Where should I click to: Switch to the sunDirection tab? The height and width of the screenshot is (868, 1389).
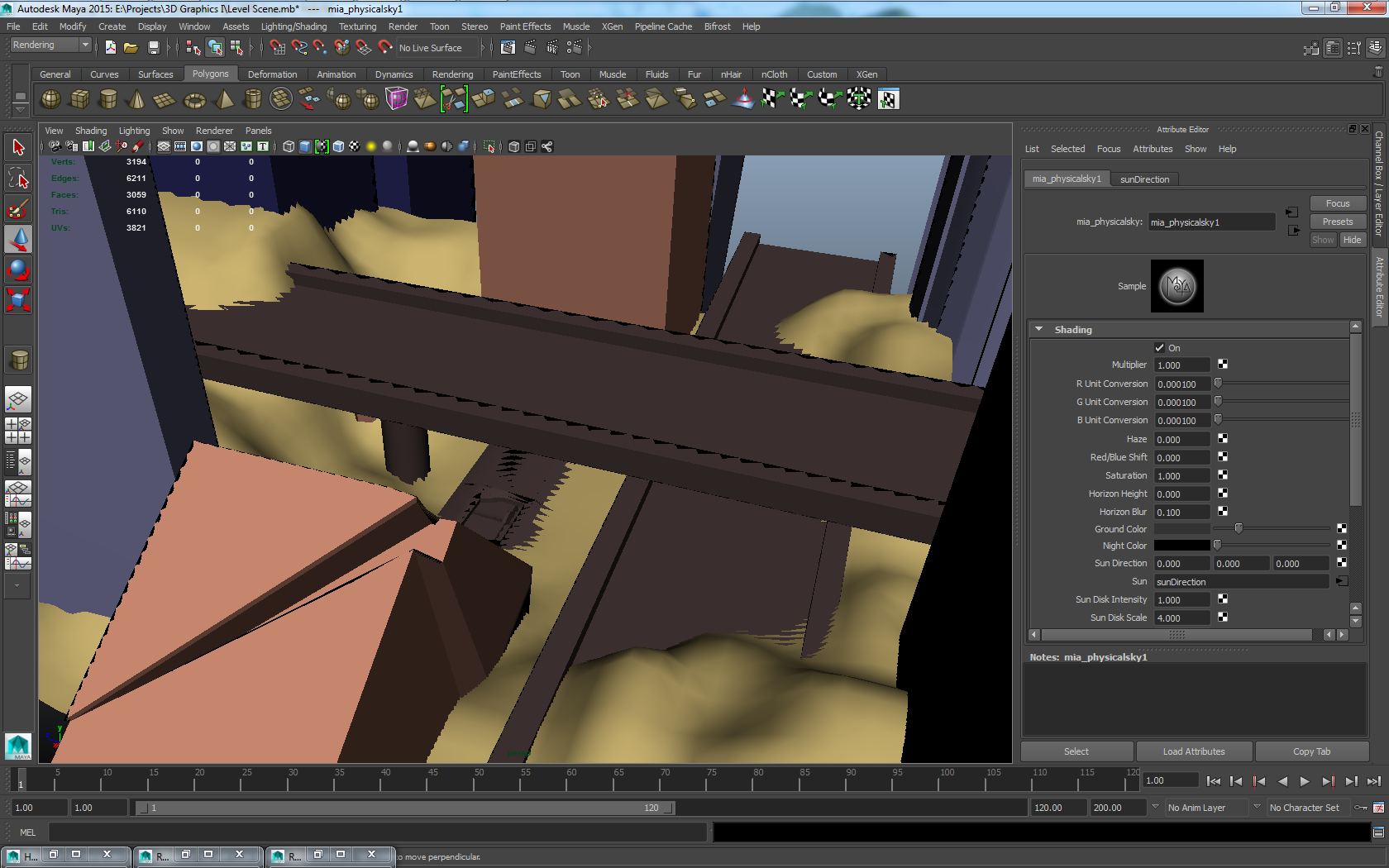(x=1144, y=179)
